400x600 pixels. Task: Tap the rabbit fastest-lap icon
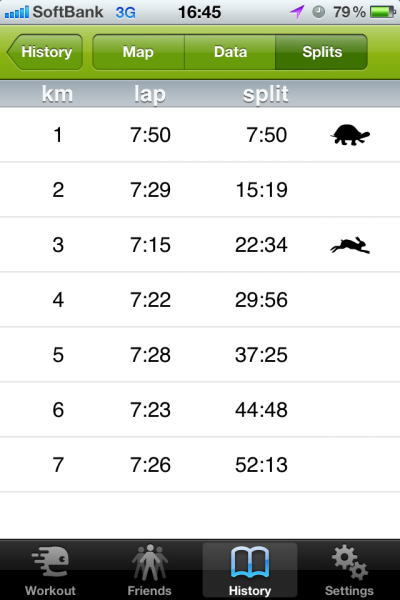[350, 245]
